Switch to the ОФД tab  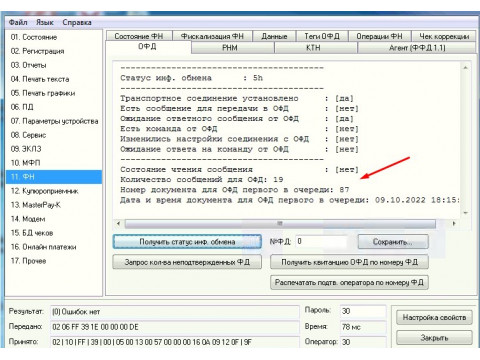pyautogui.click(x=148, y=47)
